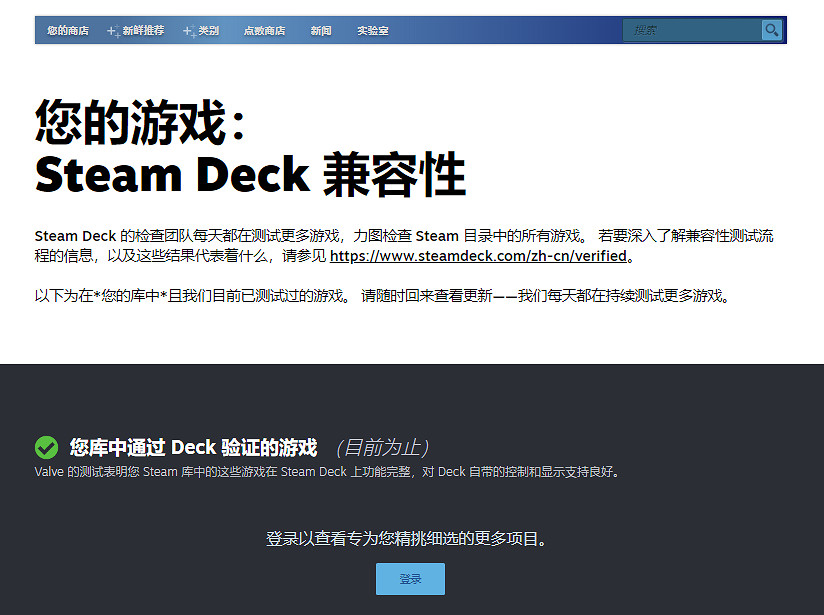Click inside the search box to type
The image size is (824, 615).
(695, 30)
